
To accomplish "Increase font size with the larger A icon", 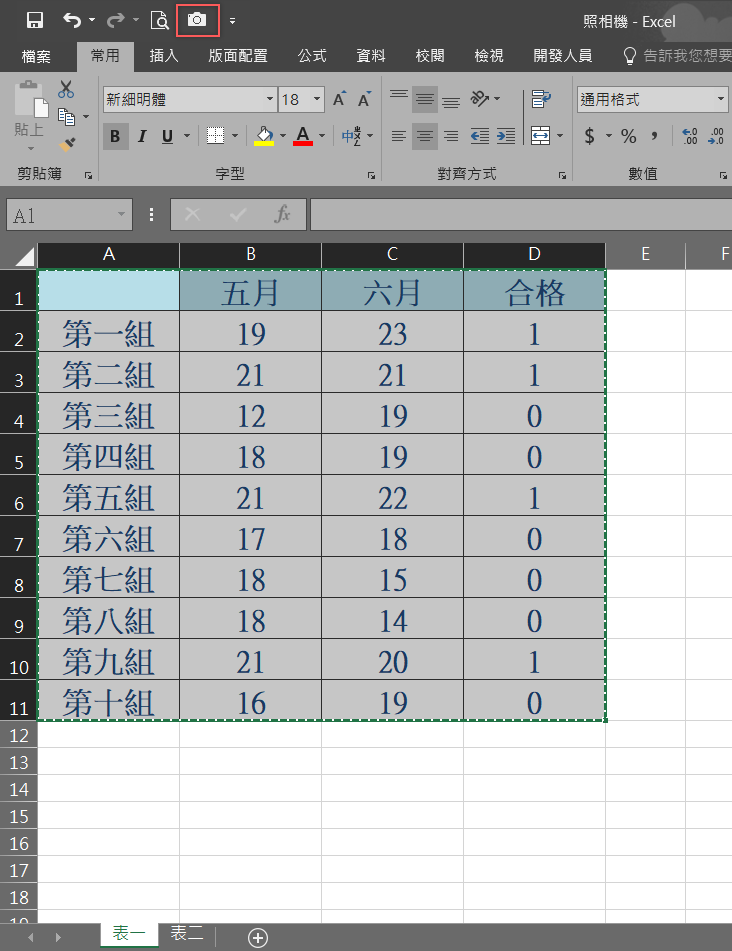I will [x=340, y=100].
